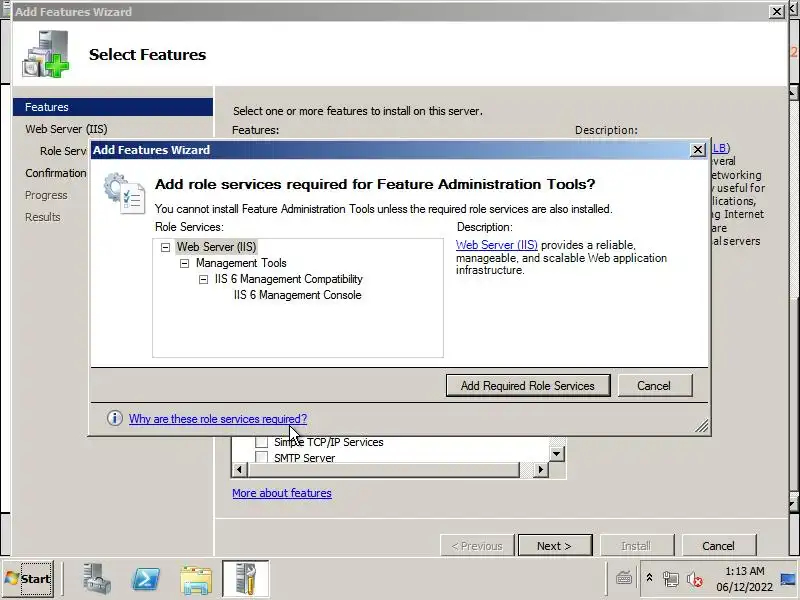The width and height of the screenshot is (800, 600).
Task: Tick the SMTP Server checkbox
Action: pos(261,457)
